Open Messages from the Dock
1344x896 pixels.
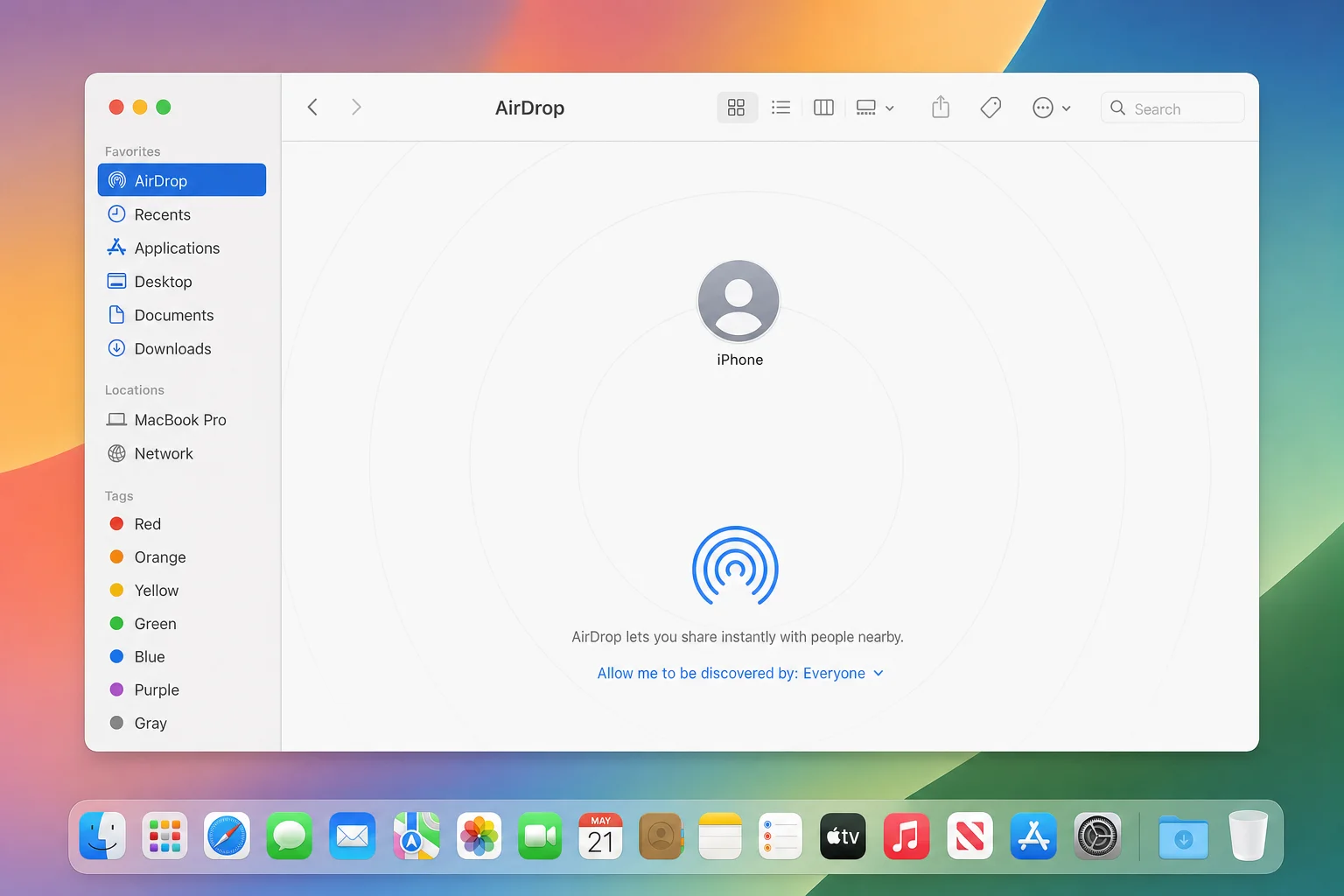click(290, 836)
